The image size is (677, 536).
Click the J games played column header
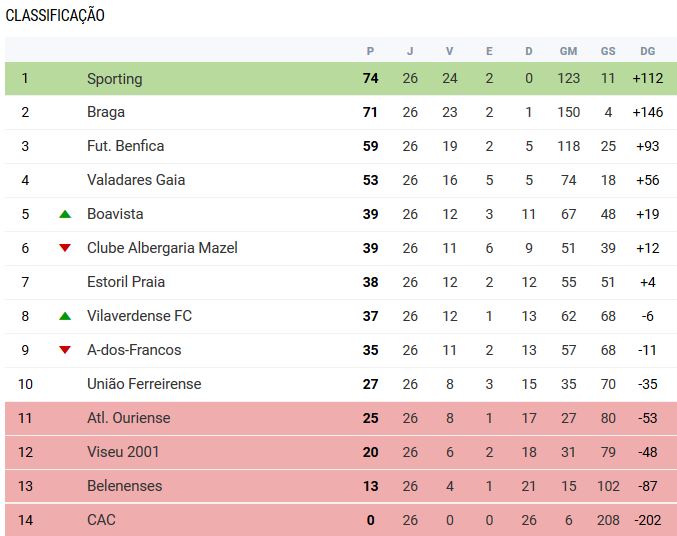point(410,51)
